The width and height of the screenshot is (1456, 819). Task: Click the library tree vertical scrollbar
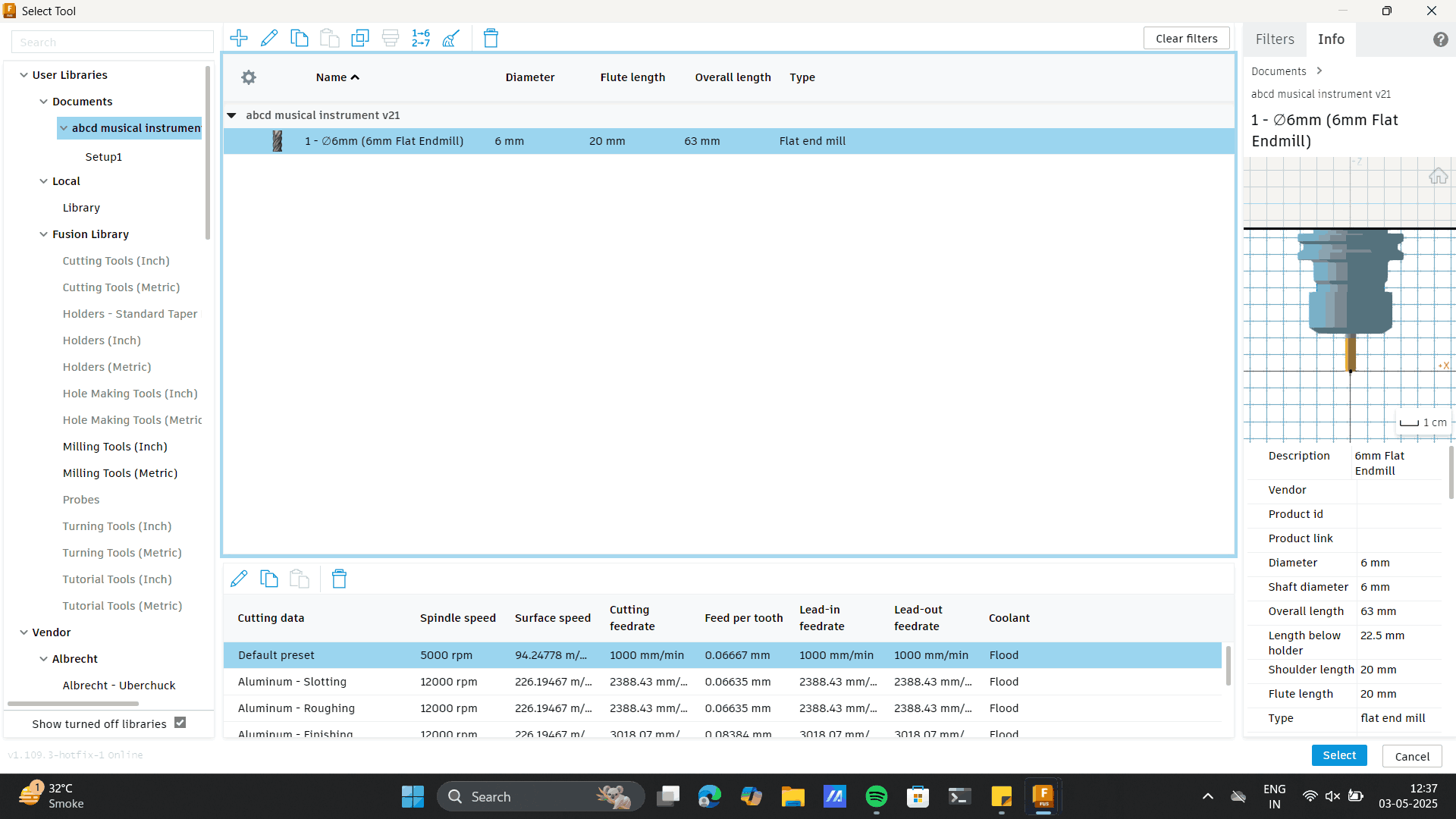pyautogui.click(x=208, y=153)
